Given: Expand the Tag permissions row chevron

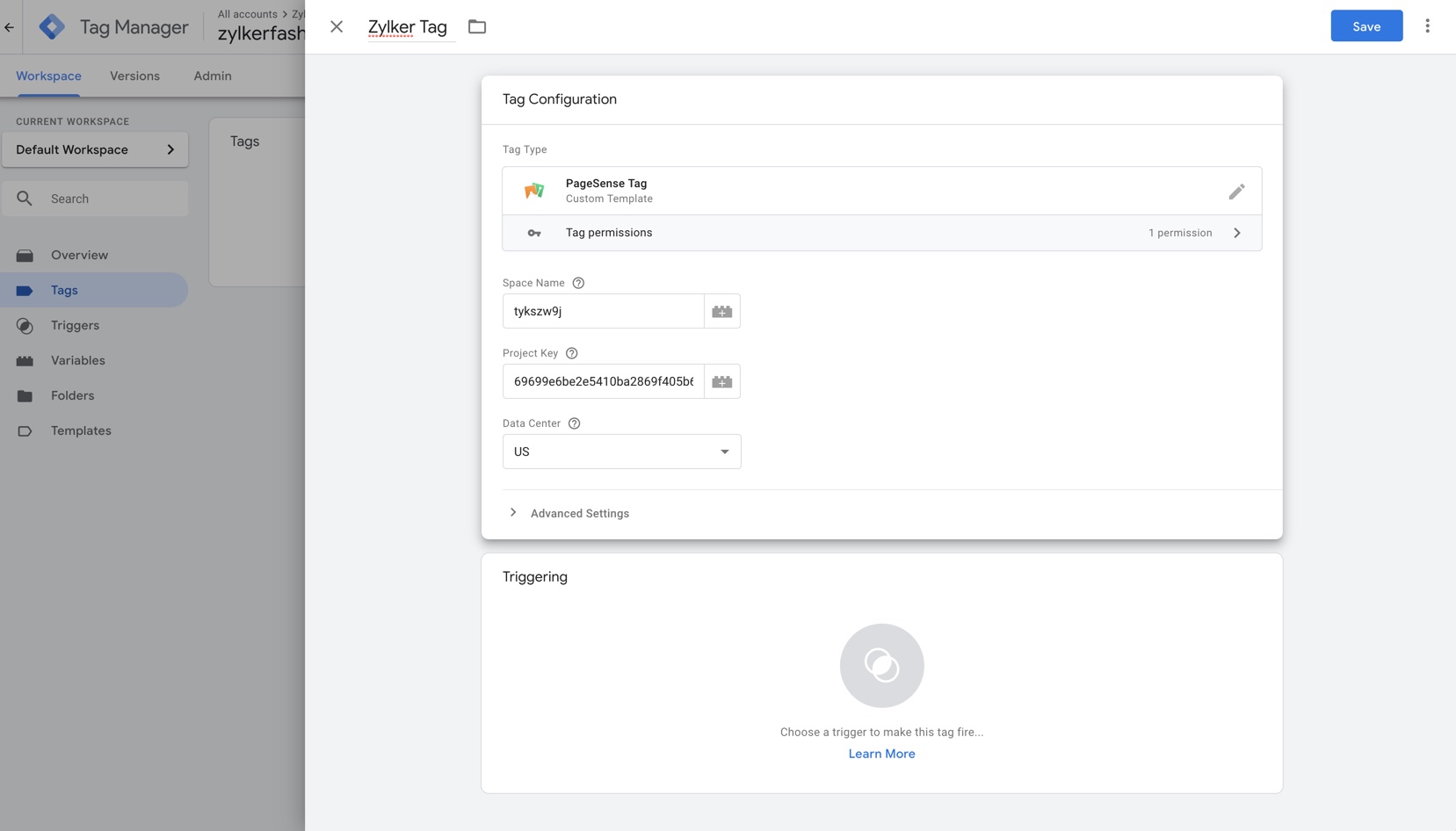Looking at the screenshot, I should (x=1237, y=233).
